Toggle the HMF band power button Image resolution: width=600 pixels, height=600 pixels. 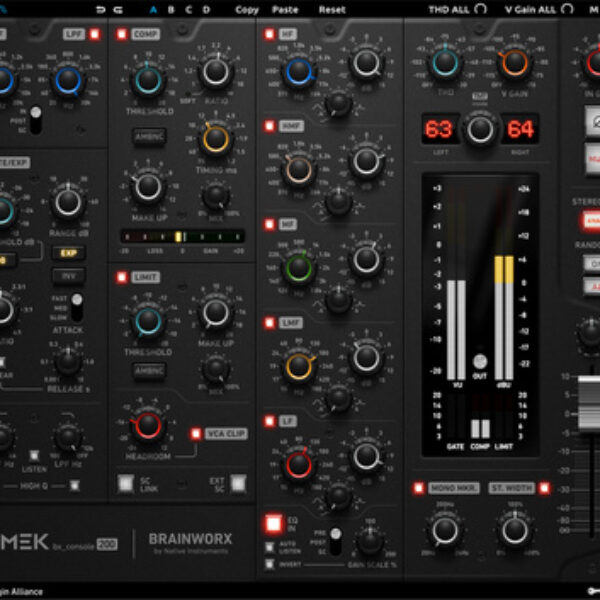[x=269, y=126]
